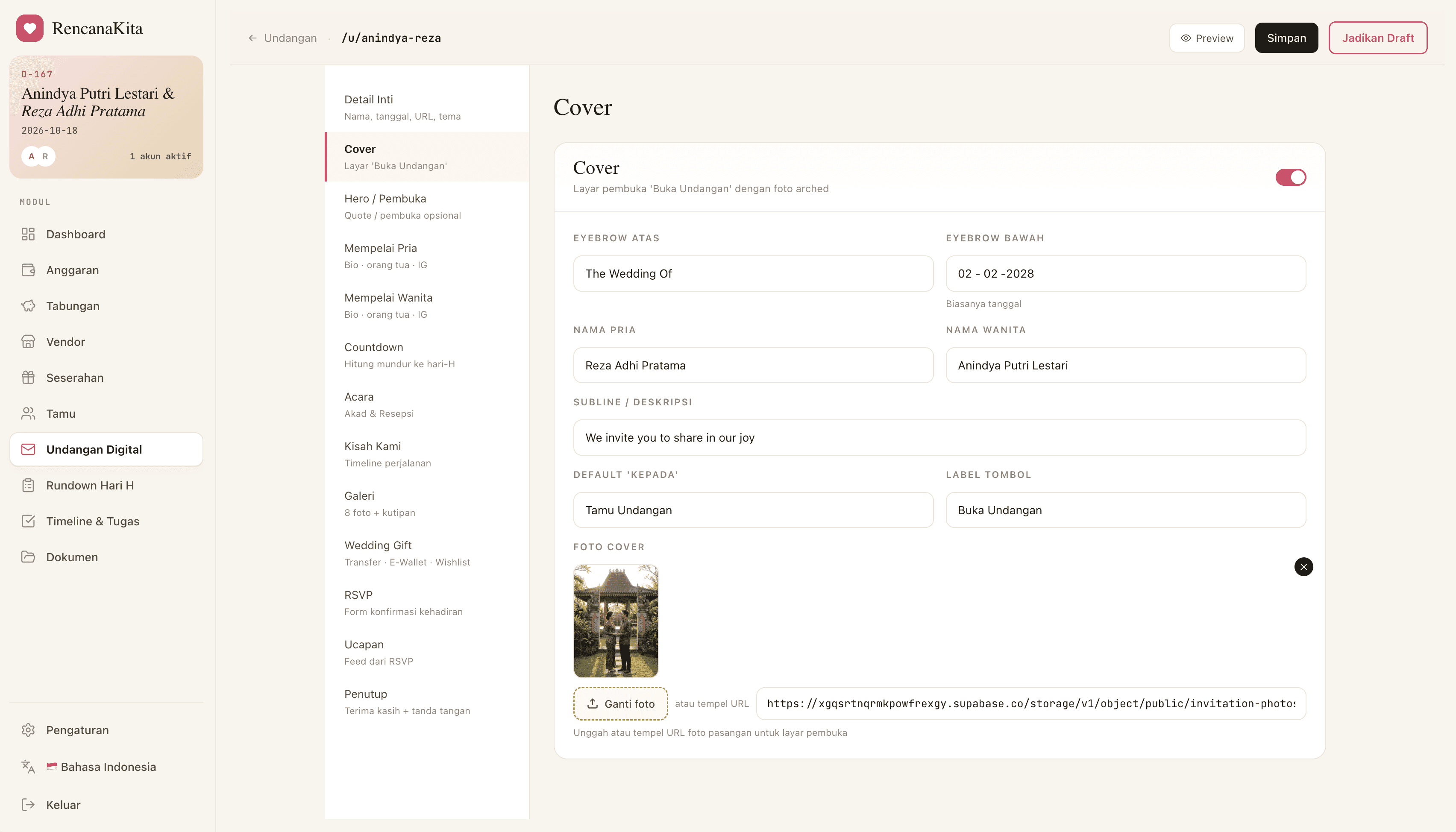Disable the Cover section toggle
This screenshot has width=1456, height=832.
[1290, 177]
